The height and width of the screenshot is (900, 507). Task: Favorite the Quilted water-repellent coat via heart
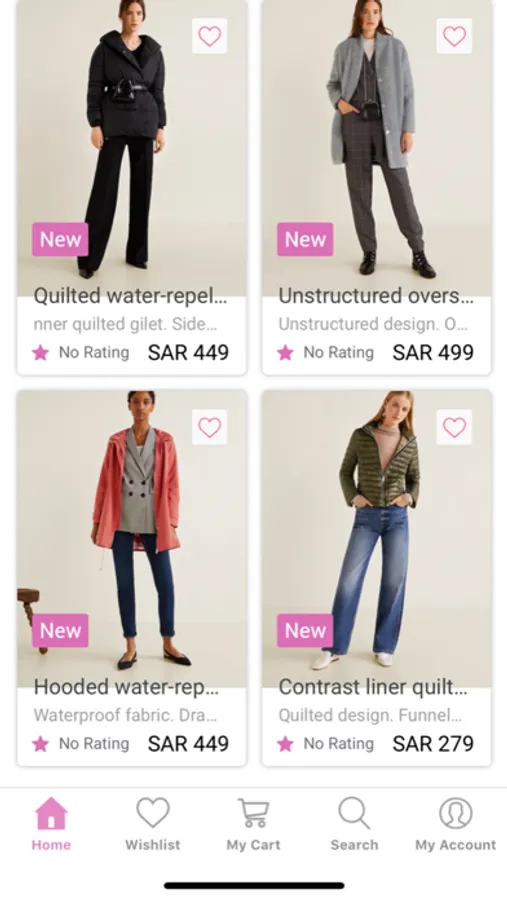click(x=209, y=36)
